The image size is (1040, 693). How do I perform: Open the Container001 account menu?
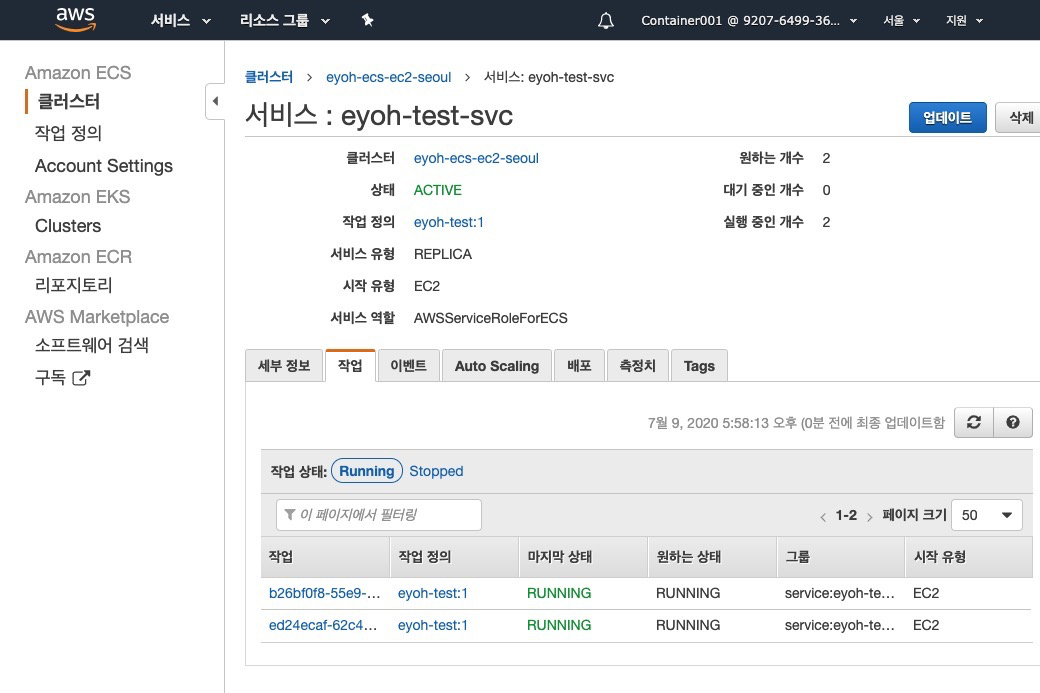coord(749,21)
